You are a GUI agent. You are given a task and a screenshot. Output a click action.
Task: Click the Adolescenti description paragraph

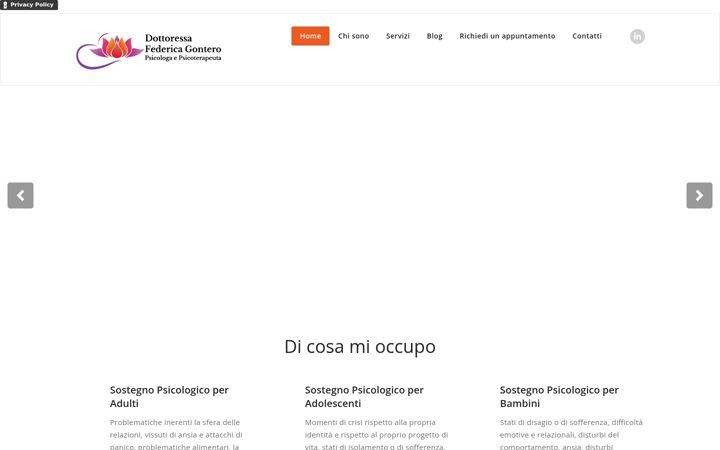coord(377,434)
